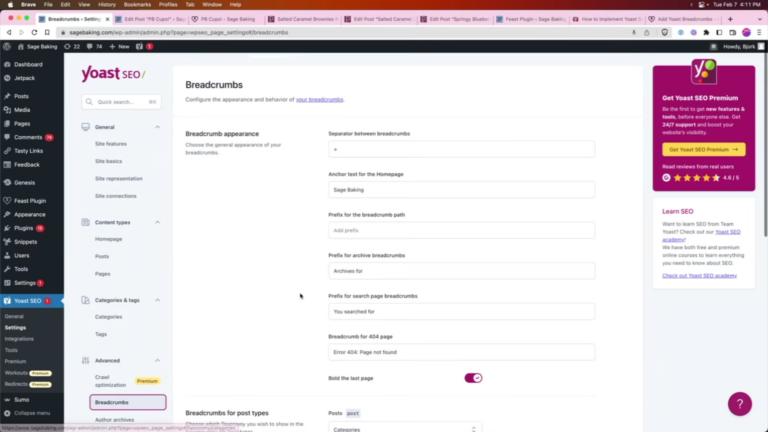Screen dimensions: 768x432
Task: Click the Yoast SEO logo
Action: pyautogui.click(x=113, y=74)
